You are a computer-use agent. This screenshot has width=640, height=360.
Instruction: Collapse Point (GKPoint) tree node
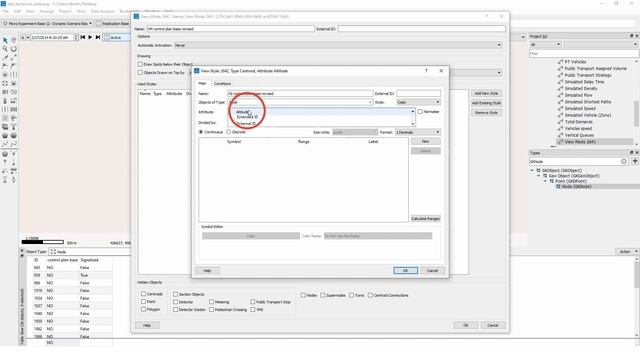click(545, 181)
